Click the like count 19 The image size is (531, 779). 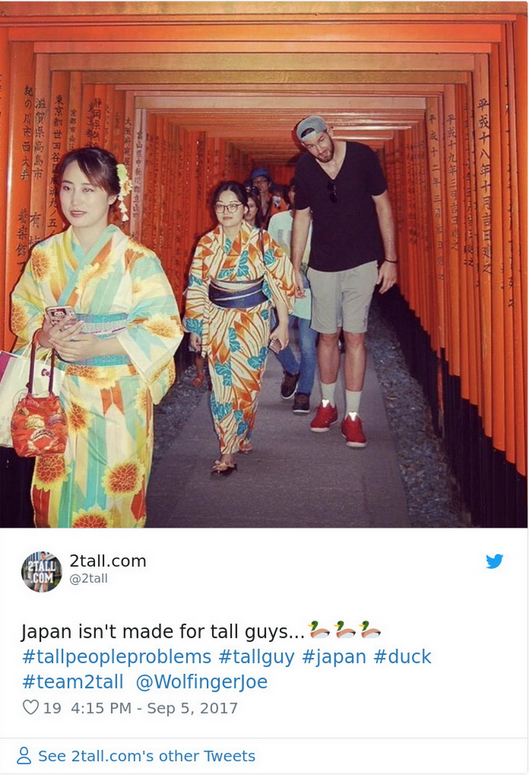[52, 708]
